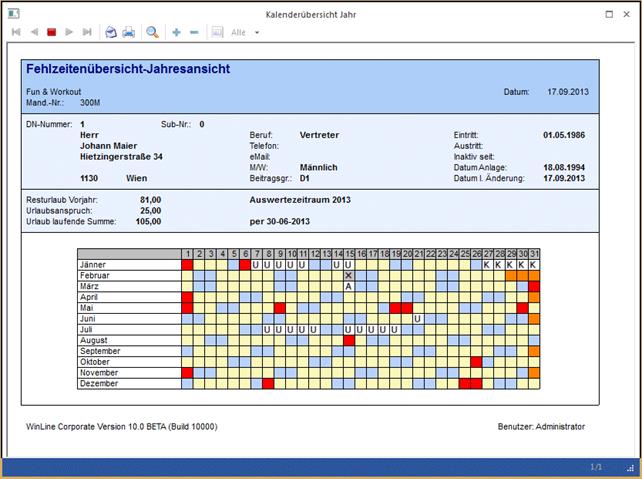This screenshot has width=642, height=479.
Task: Print the report with printer icon
Action: coord(128,32)
